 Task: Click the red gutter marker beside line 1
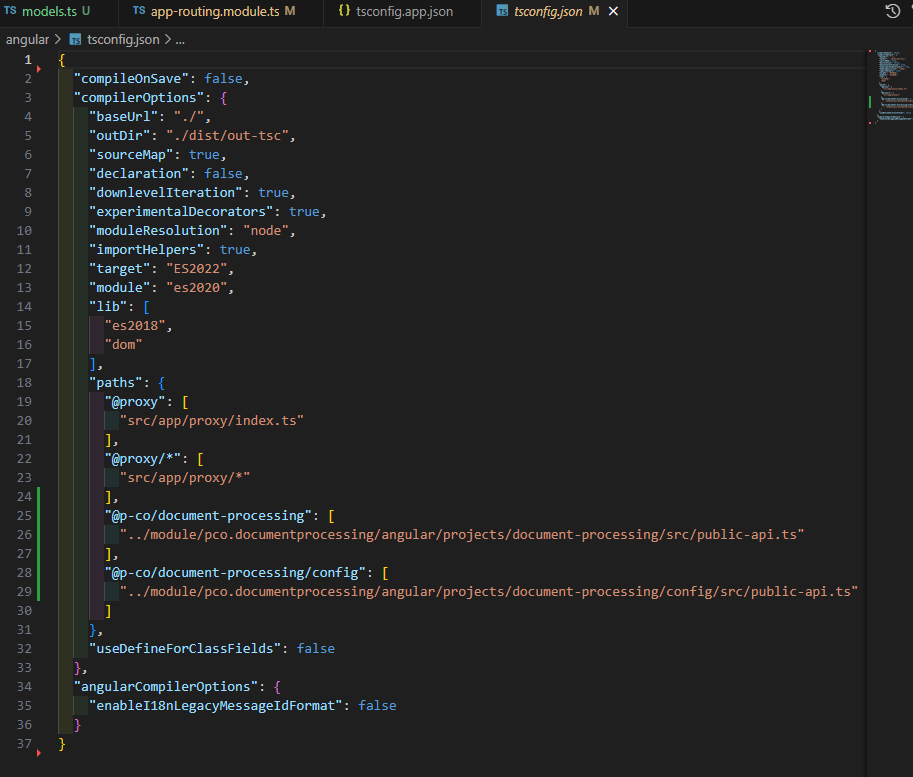pos(39,69)
